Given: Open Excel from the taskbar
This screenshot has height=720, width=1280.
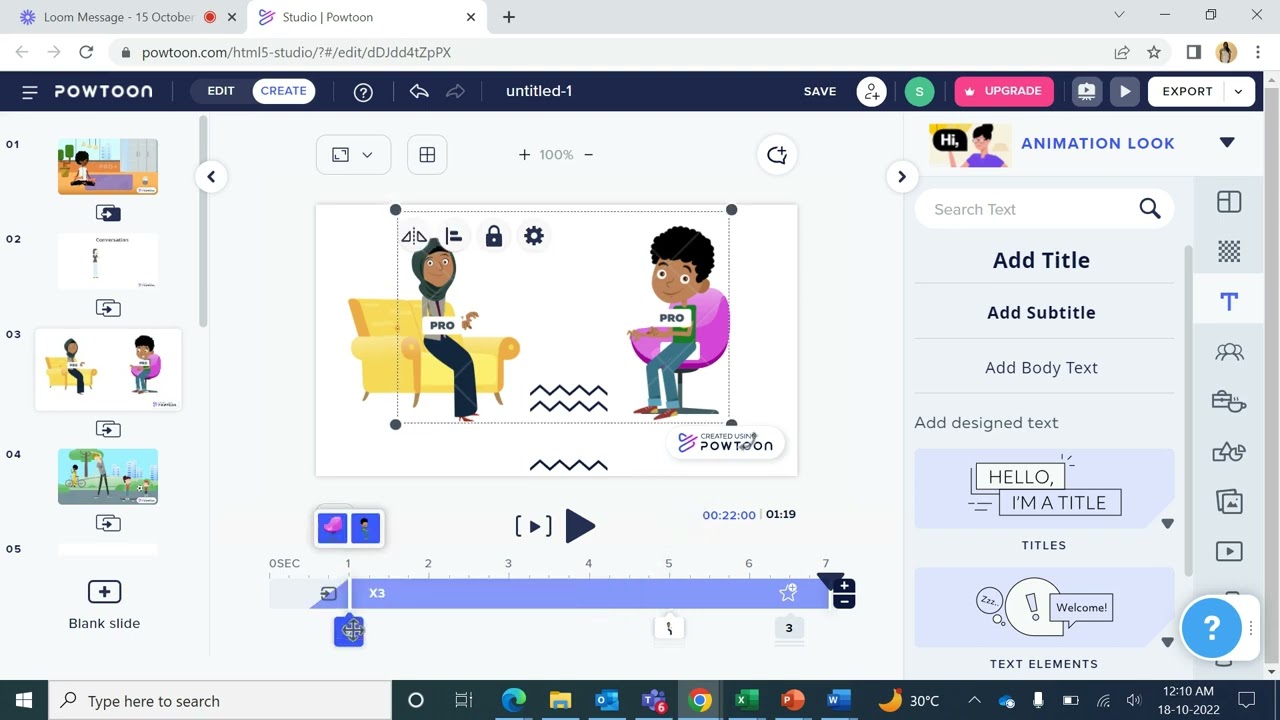Looking at the screenshot, I should point(745,701).
